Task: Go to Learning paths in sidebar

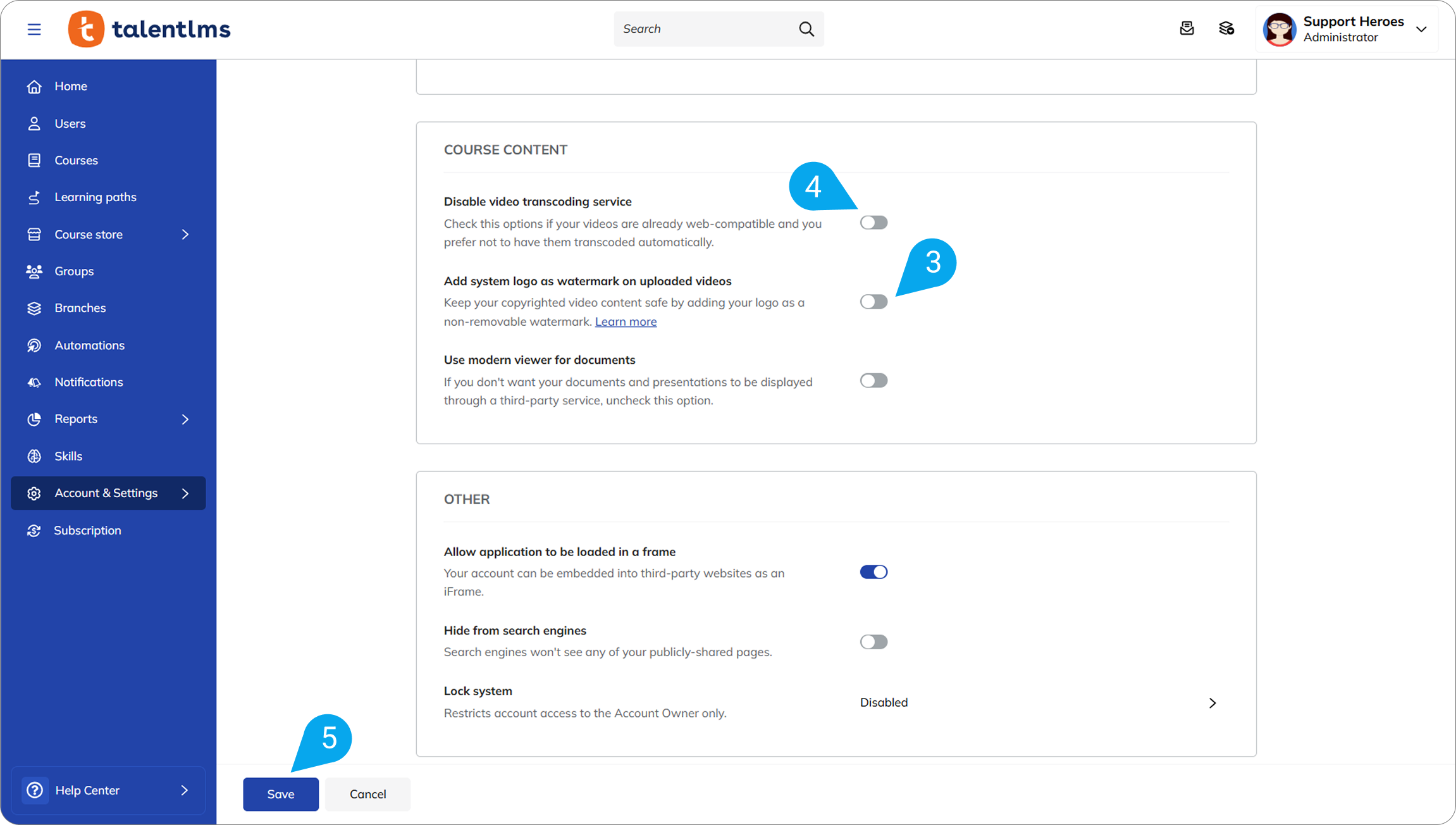Action: pos(96,197)
